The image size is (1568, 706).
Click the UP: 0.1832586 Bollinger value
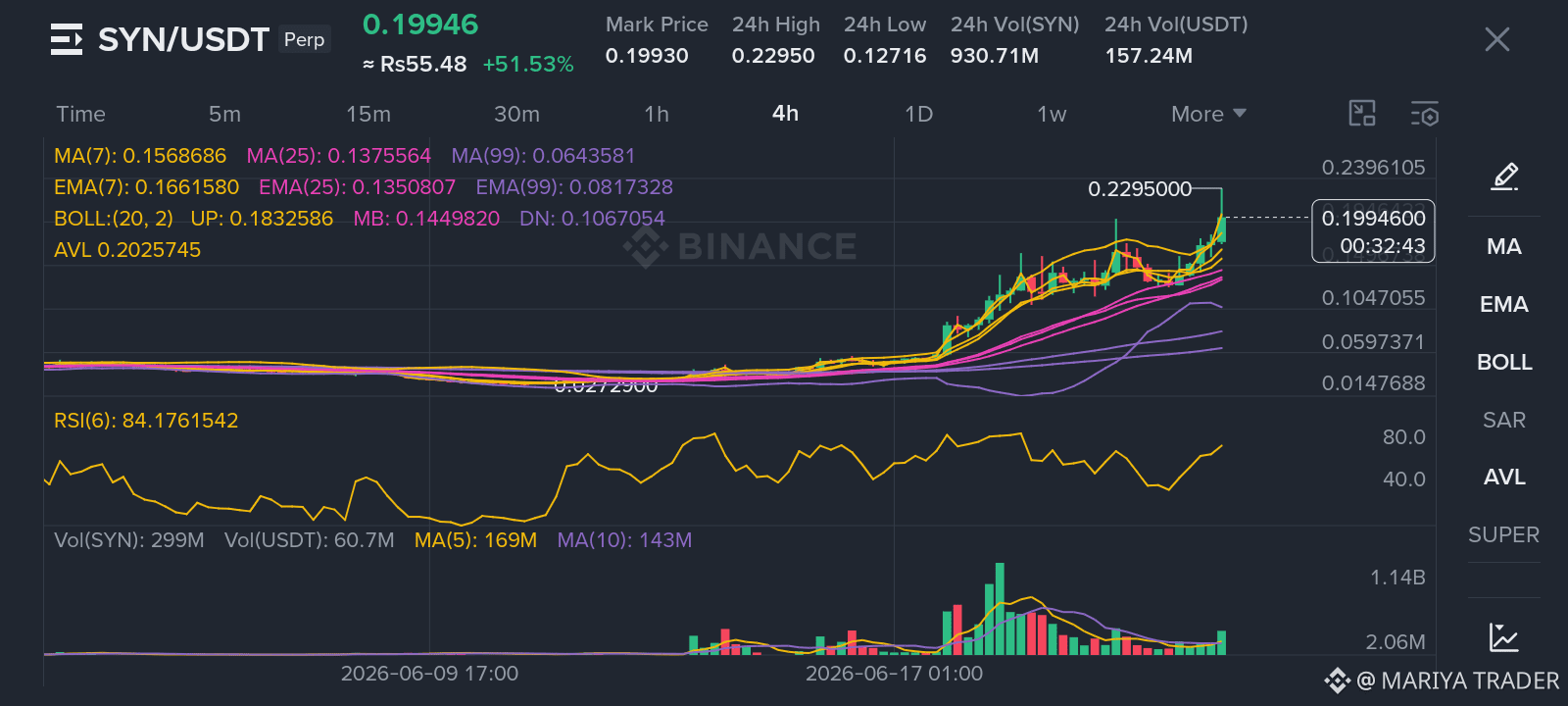[262, 219]
